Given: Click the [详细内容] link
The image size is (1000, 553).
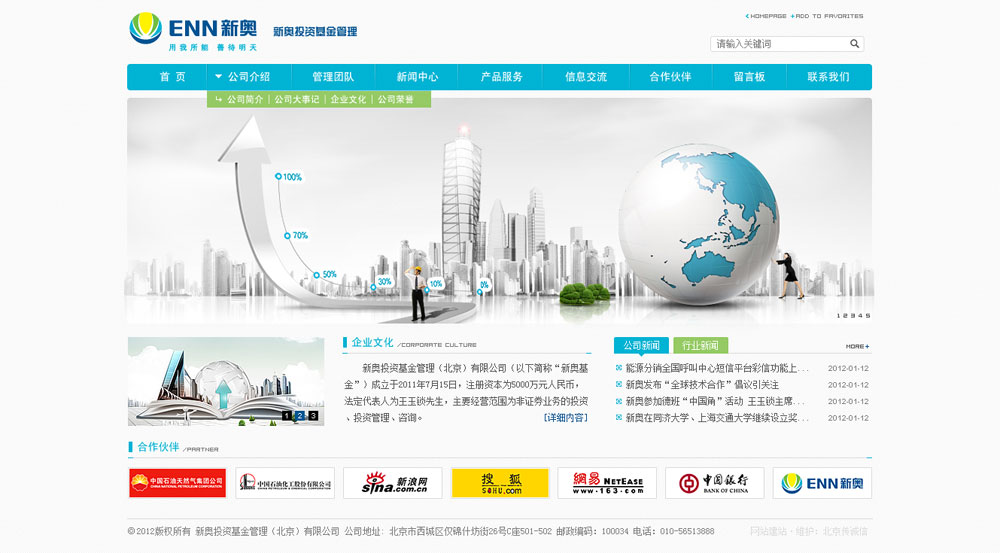Looking at the screenshot, I should [x=565, y=418].
